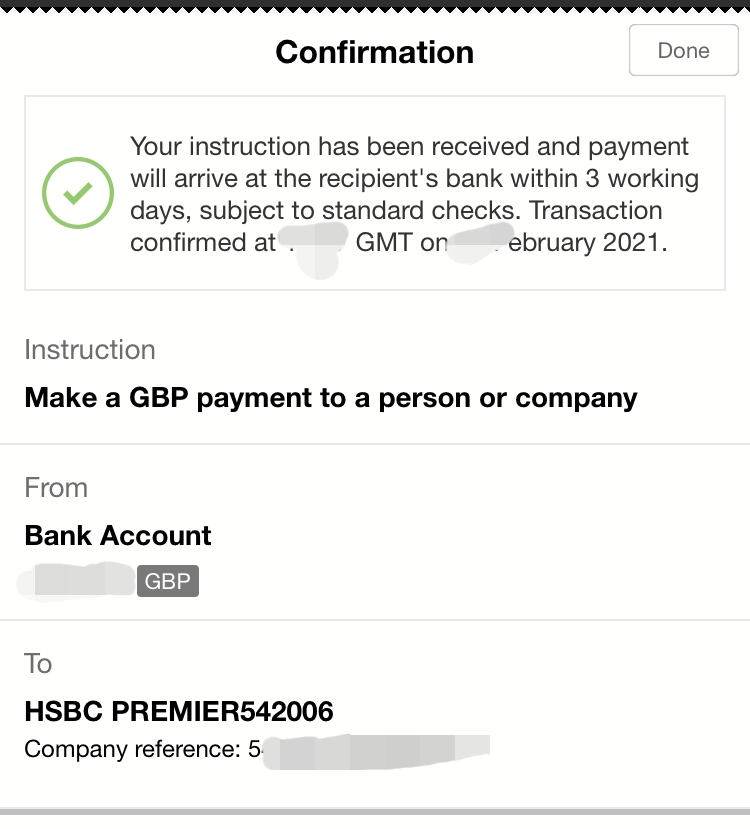Click the 'Transaction confirmed at' text
This screenshot has height=829, width=750.
202,242
